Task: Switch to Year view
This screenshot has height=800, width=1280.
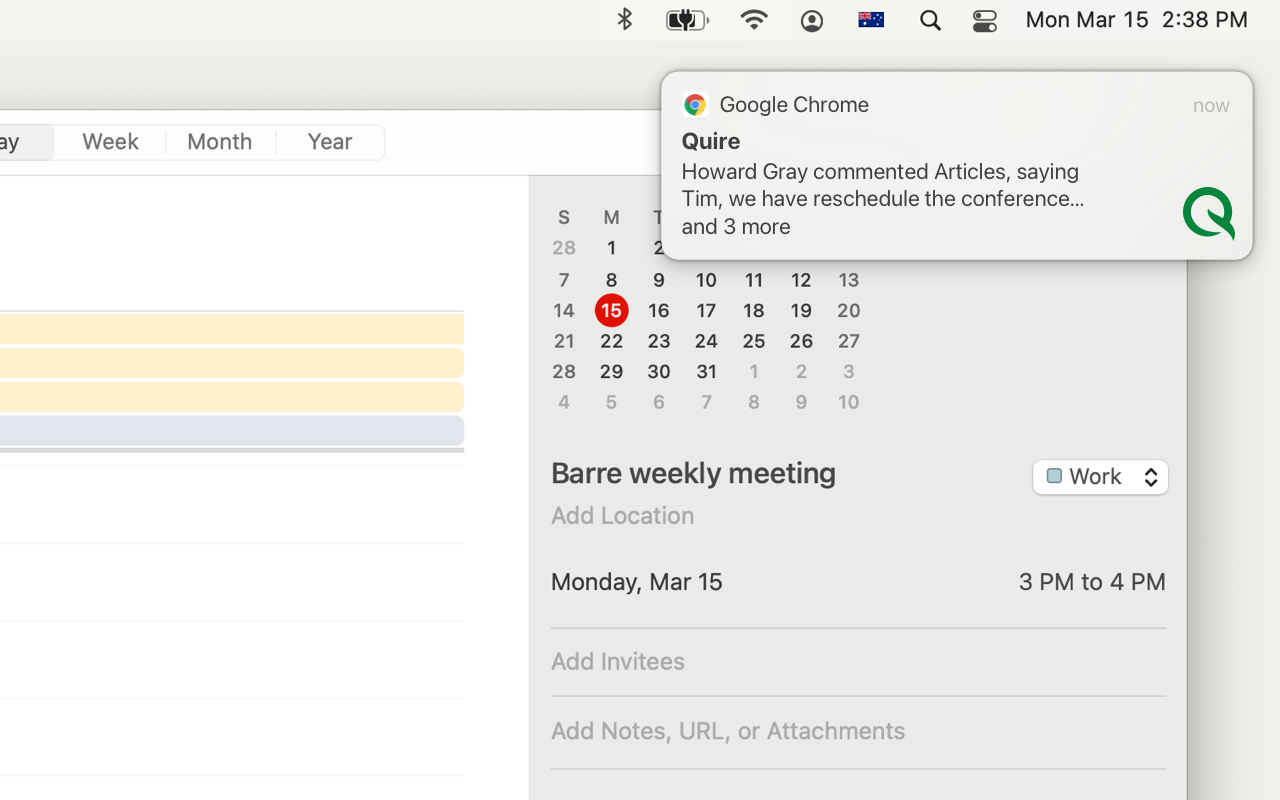Action: tap(330, 142)
